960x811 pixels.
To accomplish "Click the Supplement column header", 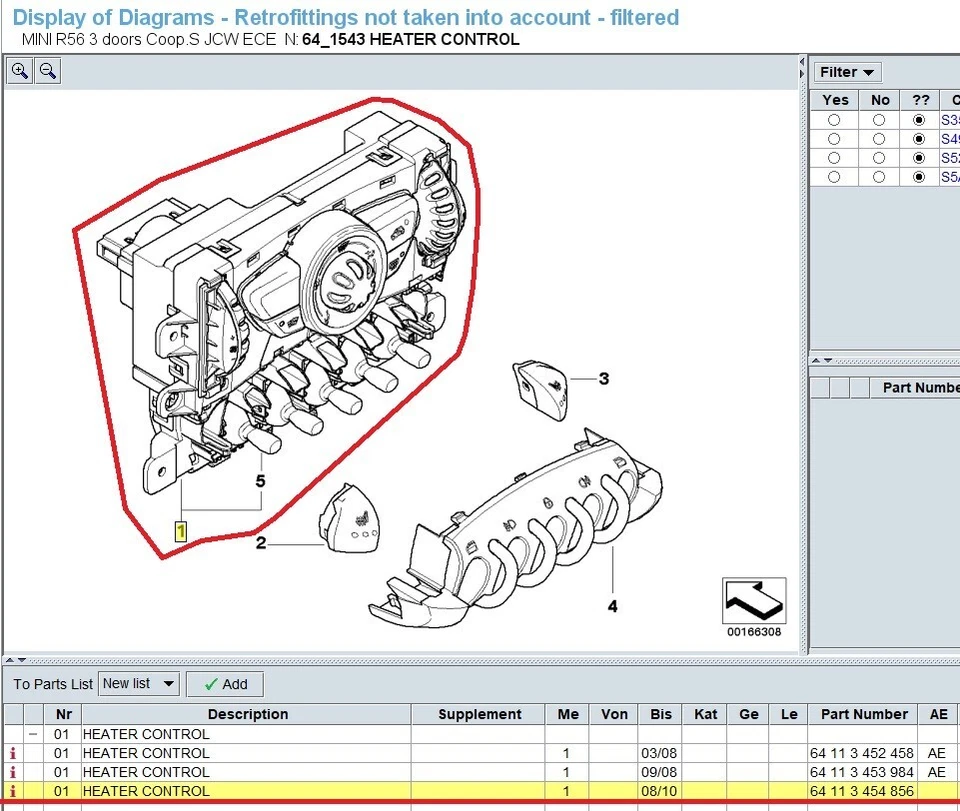I will click(x=479, y=714).
